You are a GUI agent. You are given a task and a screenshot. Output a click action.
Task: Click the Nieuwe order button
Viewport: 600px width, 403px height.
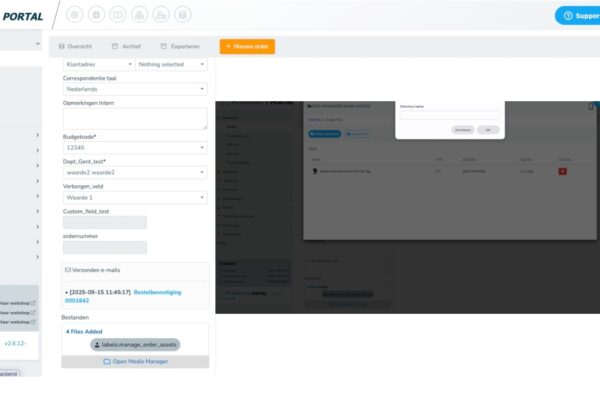coord(247,46)
